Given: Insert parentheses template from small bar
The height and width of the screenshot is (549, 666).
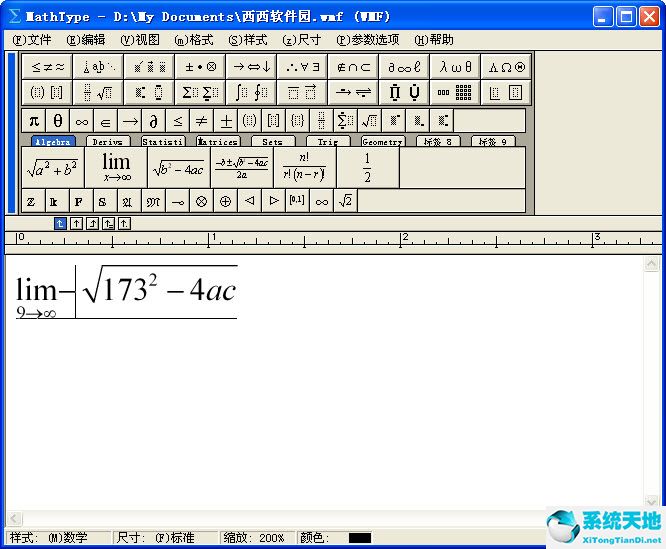Looking at the screenshot, I should tap(250, 121).
